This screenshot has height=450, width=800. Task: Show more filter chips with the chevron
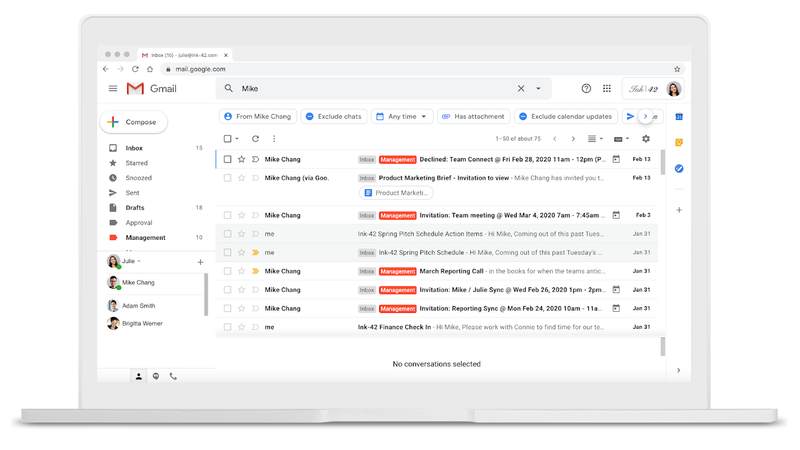645,116
